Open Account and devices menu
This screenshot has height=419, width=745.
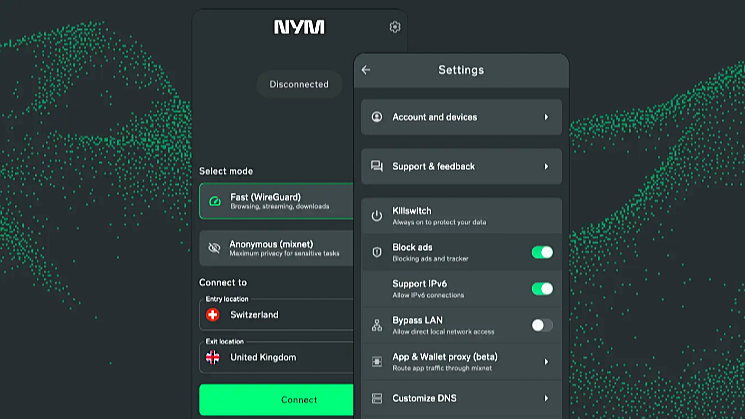[461, 117]
